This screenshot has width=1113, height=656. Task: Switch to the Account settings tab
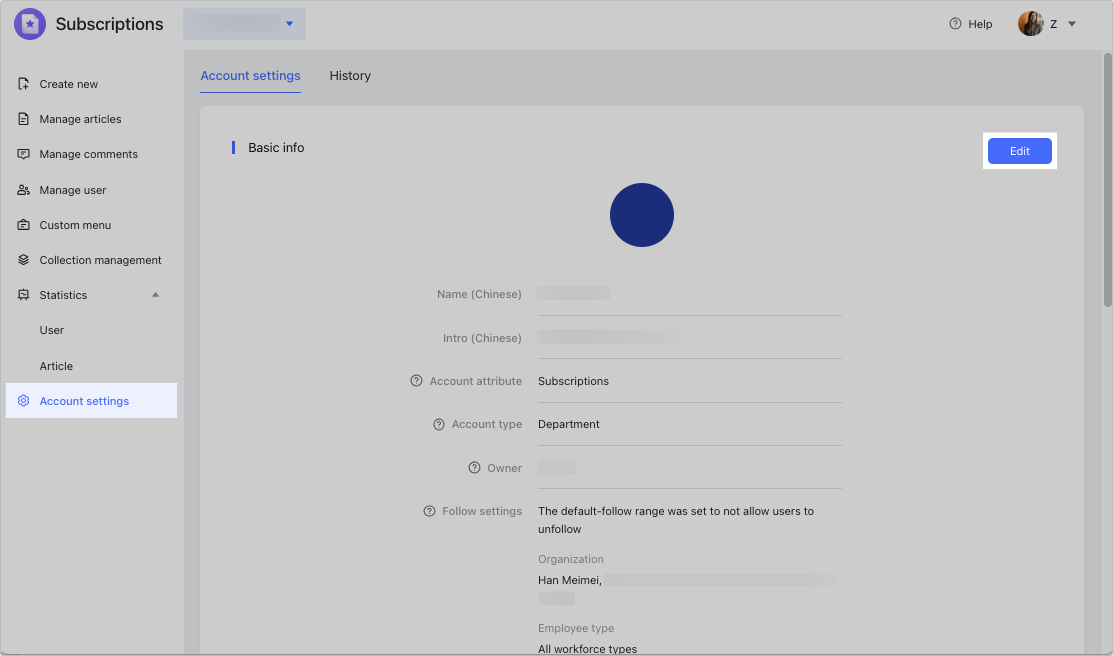251,75
